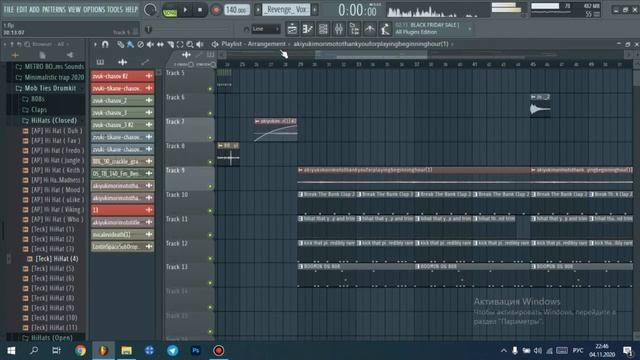Collapse the Mob Ties Drumkit folder
Screen dimensions: 640x360
click(x=46, y=88)
